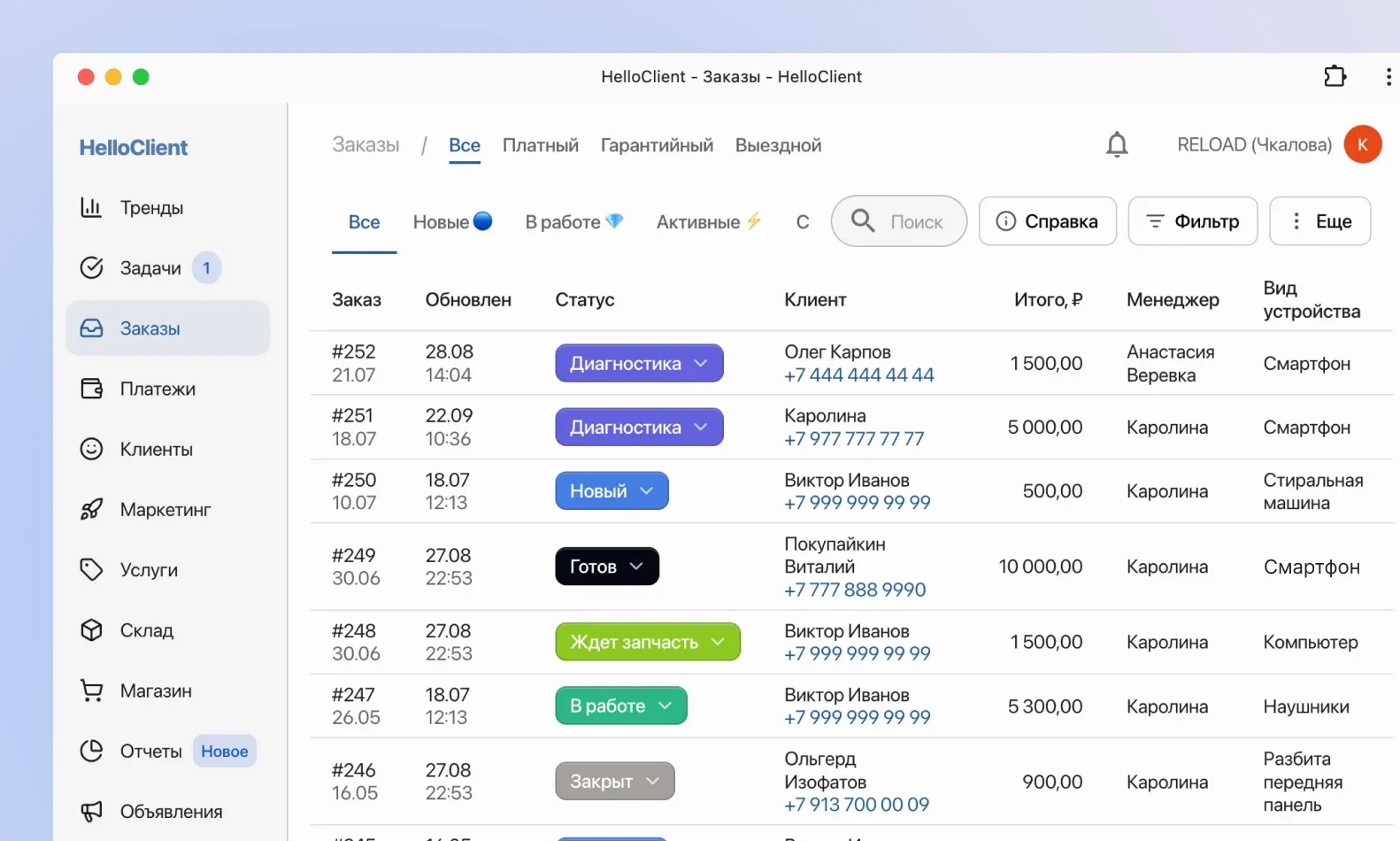Open notifications via the bell icon
1400x841 pixels.
(1117, 144)
